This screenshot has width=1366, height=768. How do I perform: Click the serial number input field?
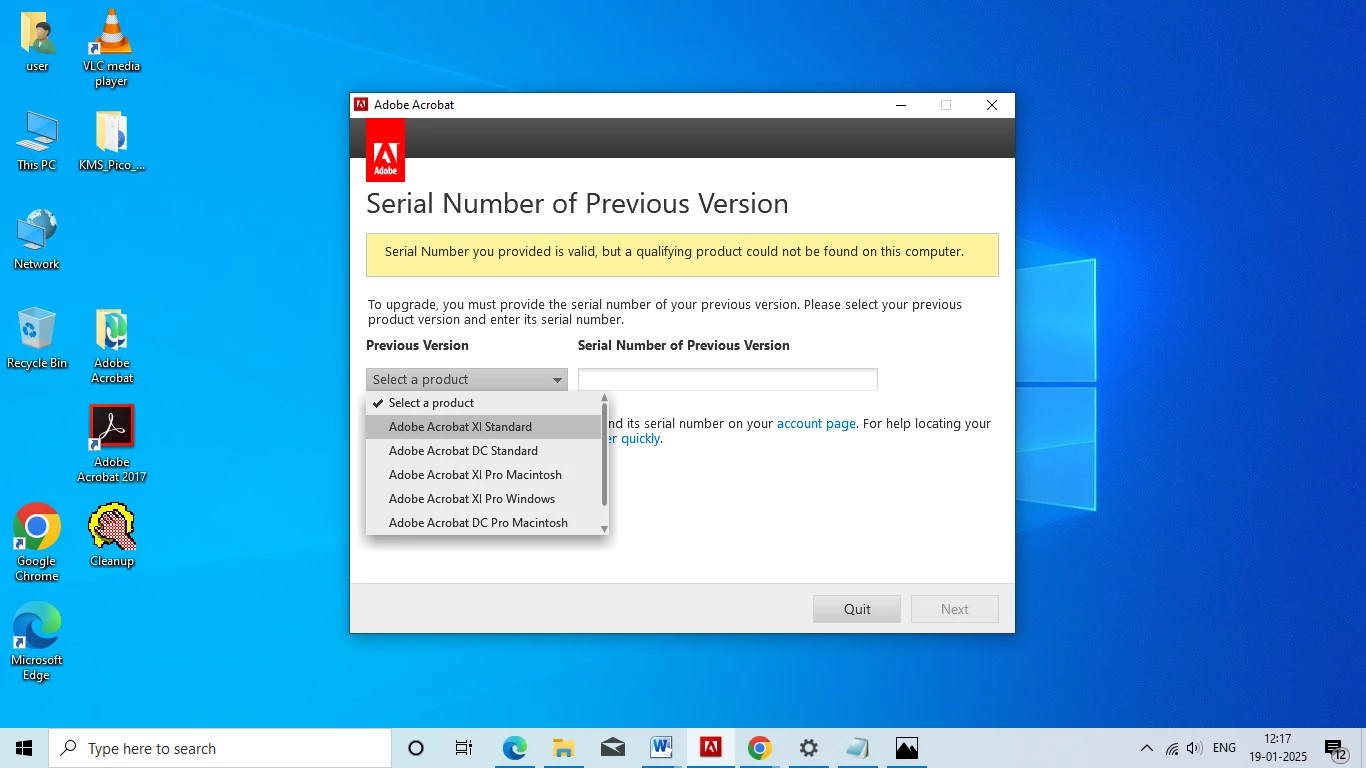728,379
